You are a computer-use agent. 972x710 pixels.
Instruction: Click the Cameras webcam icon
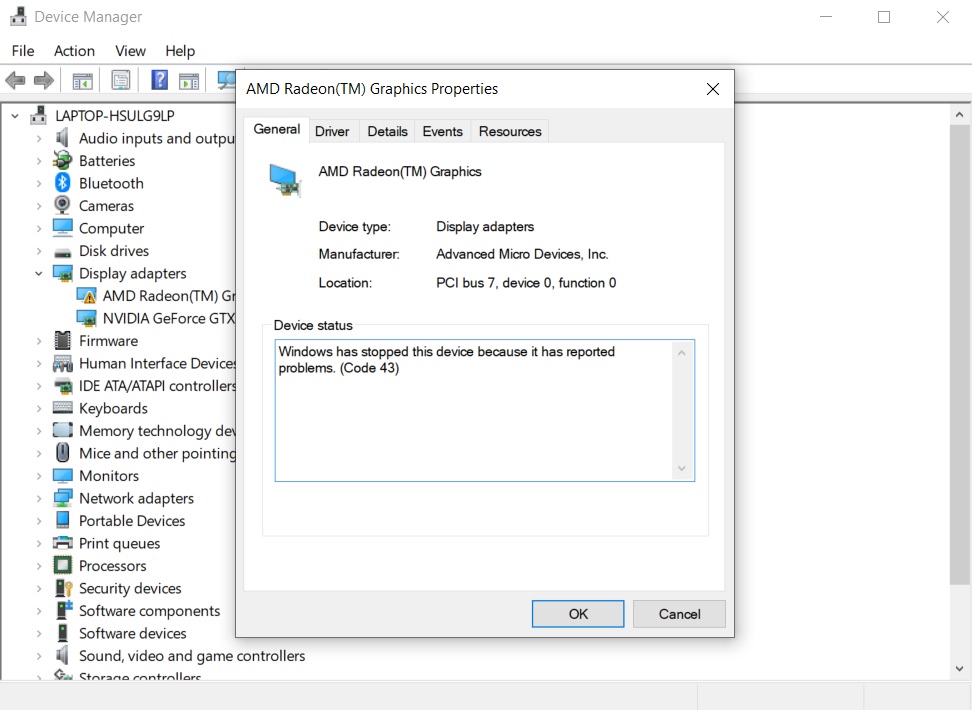coord(63,205)
